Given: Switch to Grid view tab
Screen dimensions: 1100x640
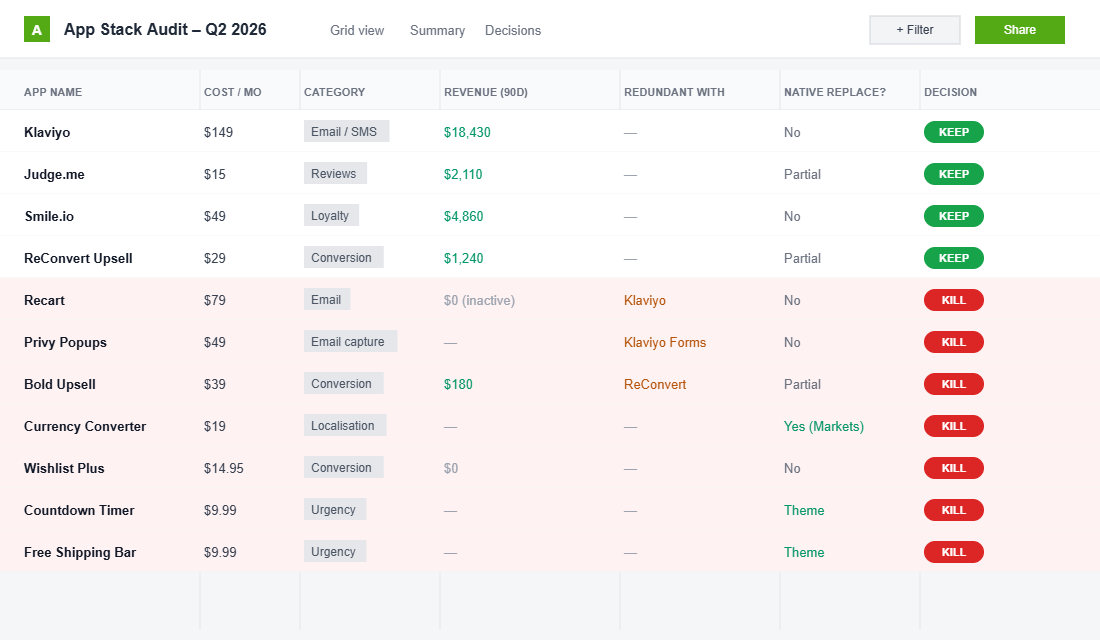Looking at the screenshot, I should coord(357,30).
